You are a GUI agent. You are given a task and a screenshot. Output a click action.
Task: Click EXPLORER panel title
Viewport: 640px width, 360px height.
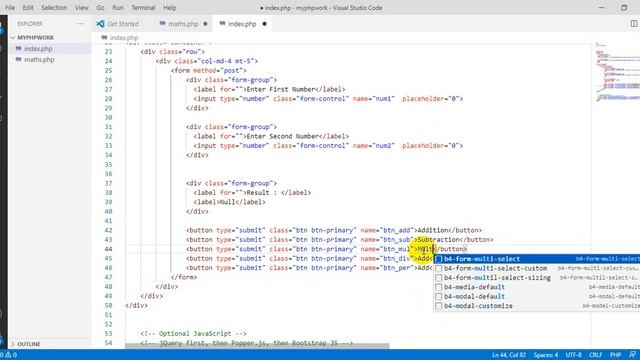(30, 24)
